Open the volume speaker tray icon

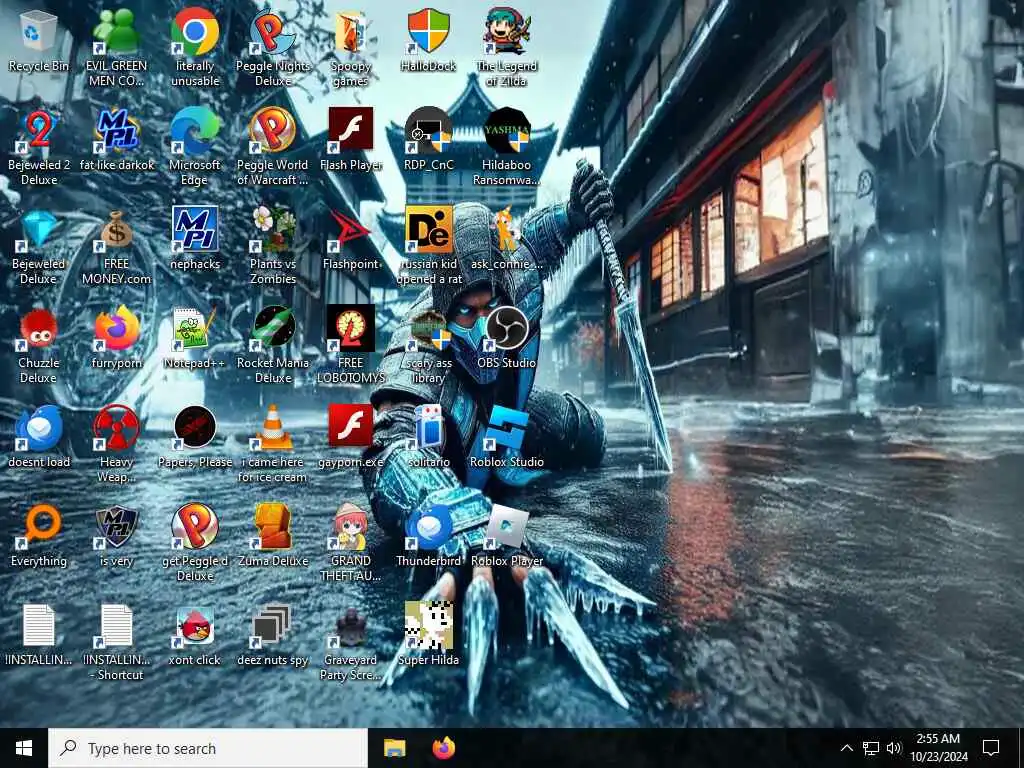(894, 748)
